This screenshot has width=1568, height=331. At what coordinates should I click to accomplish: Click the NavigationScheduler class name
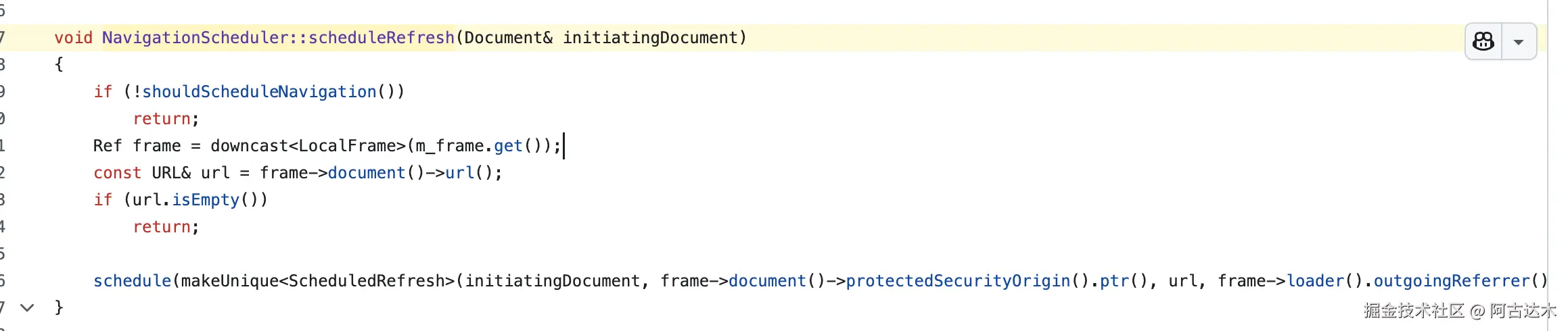click(x=196, y=38)
